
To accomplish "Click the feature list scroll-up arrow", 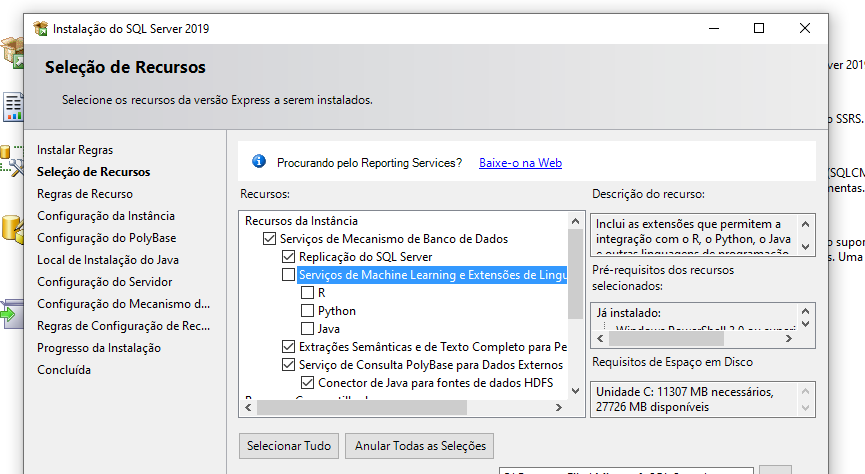I will (575, 221).
